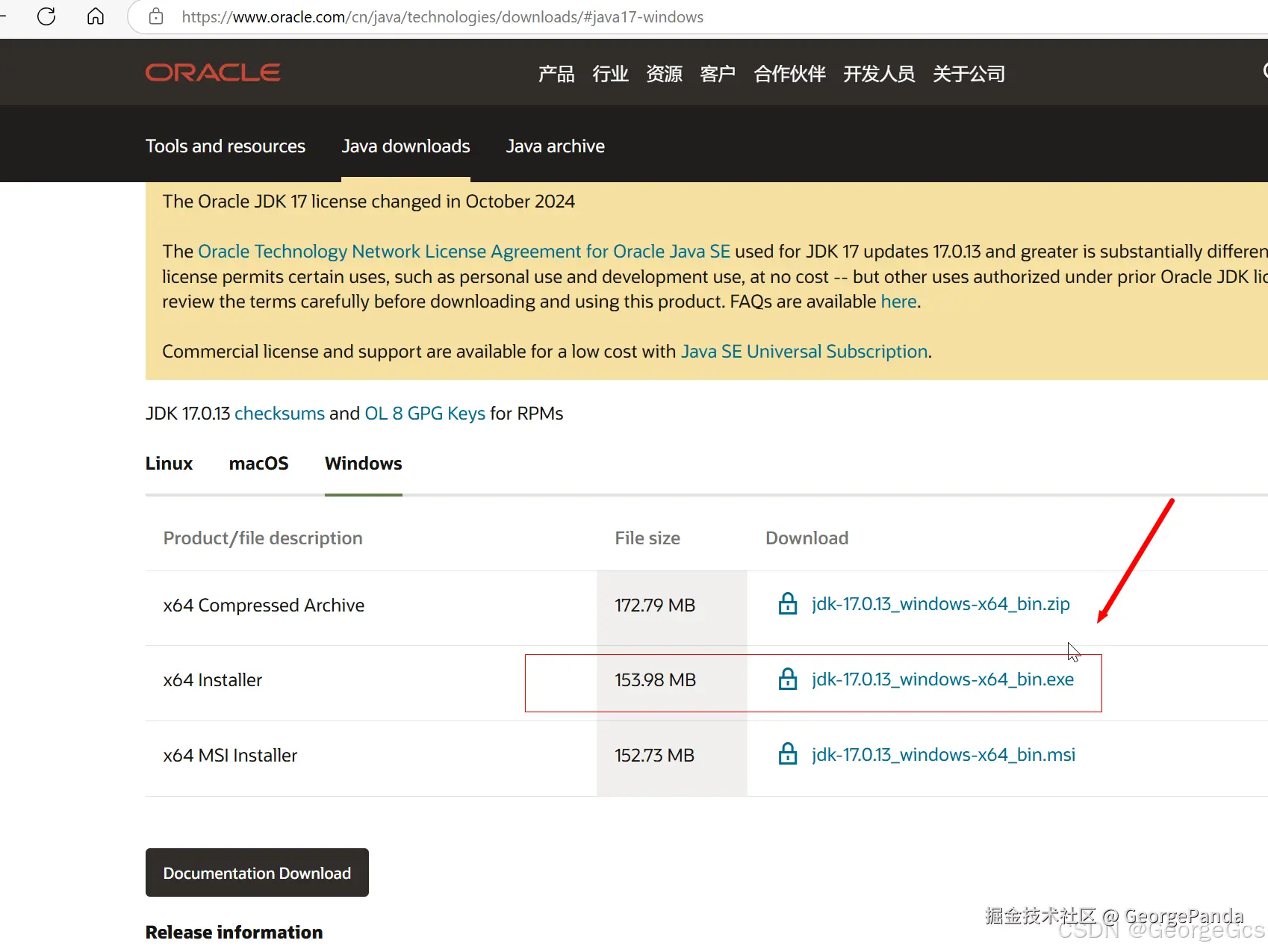1268x952 pixels.
Task: Open the 关于公司 navigation menu
Action: pyautogui.click(x=969, y=74)
